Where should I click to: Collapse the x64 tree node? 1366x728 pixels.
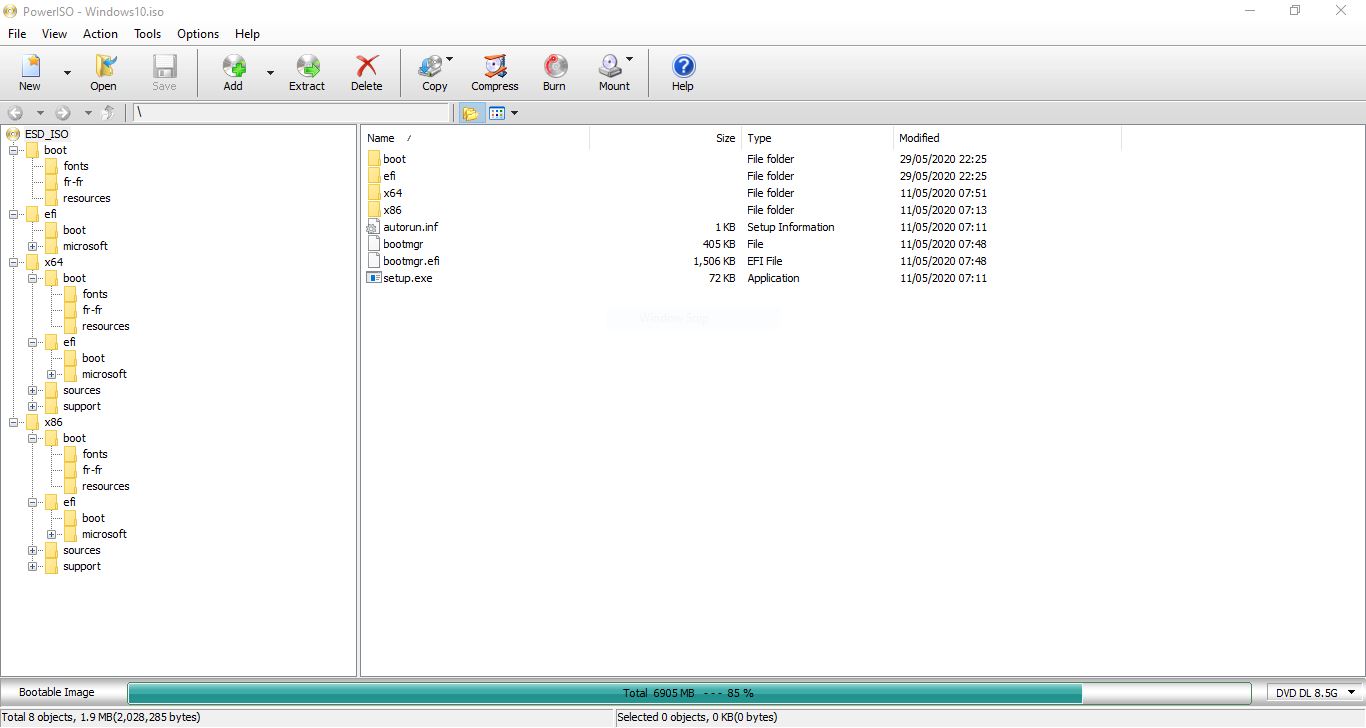(x=14, y=262)
